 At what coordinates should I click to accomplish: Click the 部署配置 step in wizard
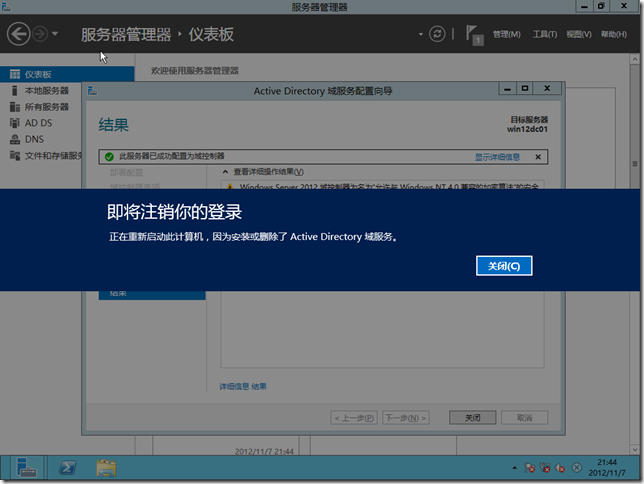pos(126,173)
